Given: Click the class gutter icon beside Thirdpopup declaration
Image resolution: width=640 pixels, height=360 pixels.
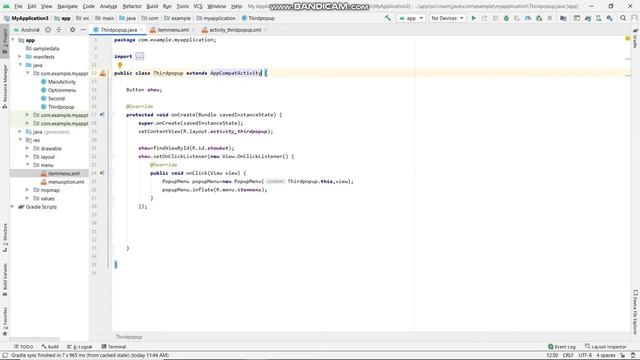Looking at the screenshot, I should tap(103, 73).
